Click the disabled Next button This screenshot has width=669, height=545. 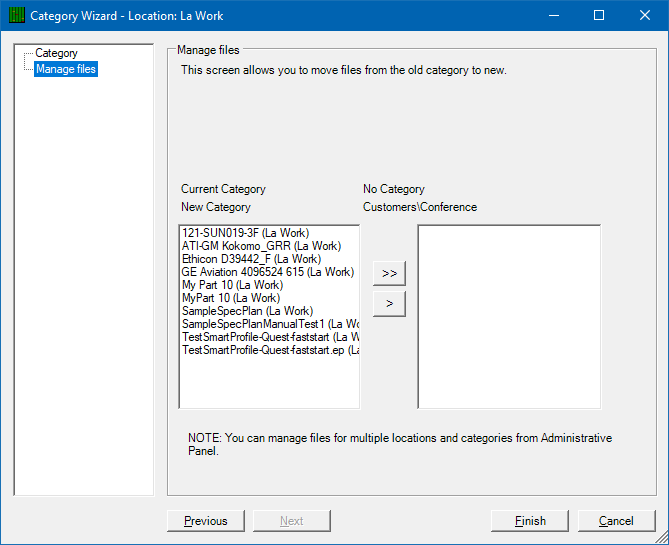point(292,521)
